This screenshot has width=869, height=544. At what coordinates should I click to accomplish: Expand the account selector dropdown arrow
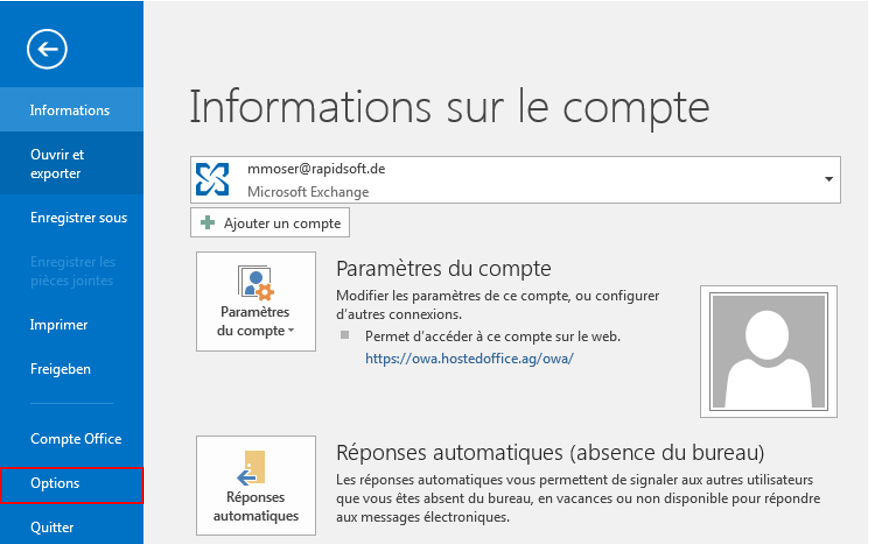829,179
